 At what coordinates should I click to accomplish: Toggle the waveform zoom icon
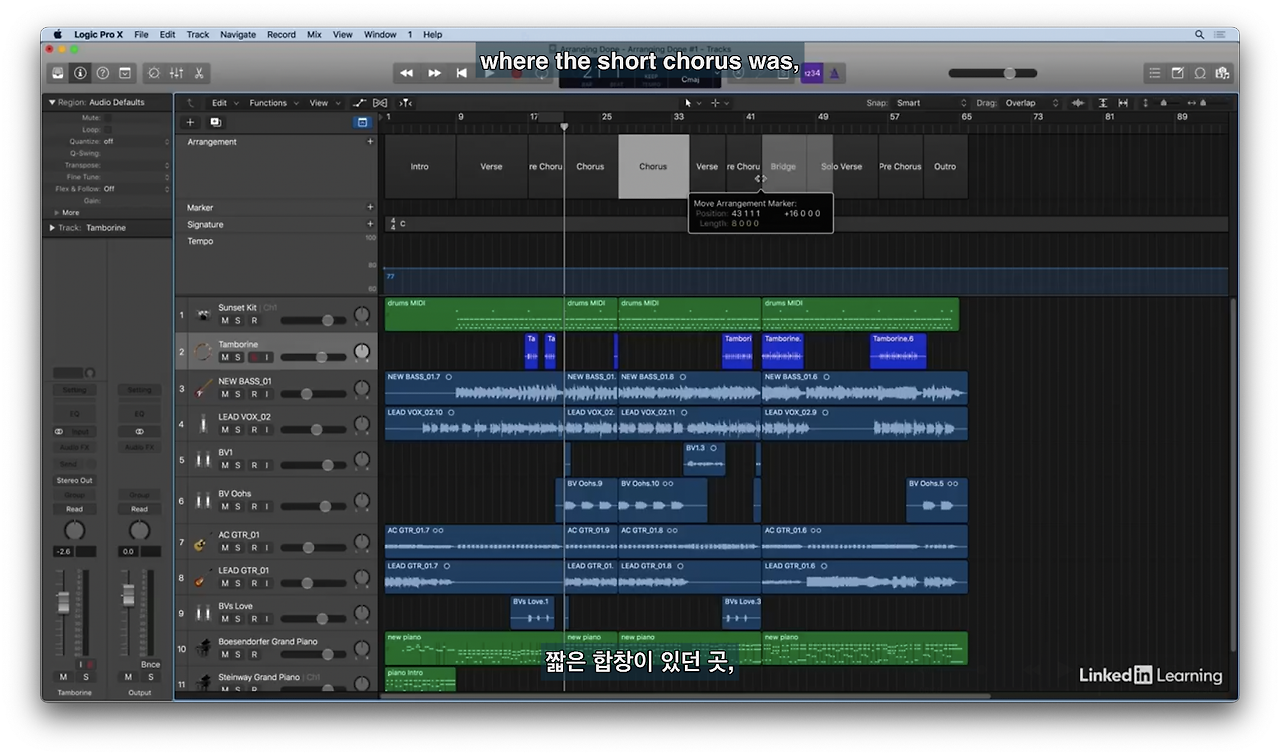[x=1078, y=103]
